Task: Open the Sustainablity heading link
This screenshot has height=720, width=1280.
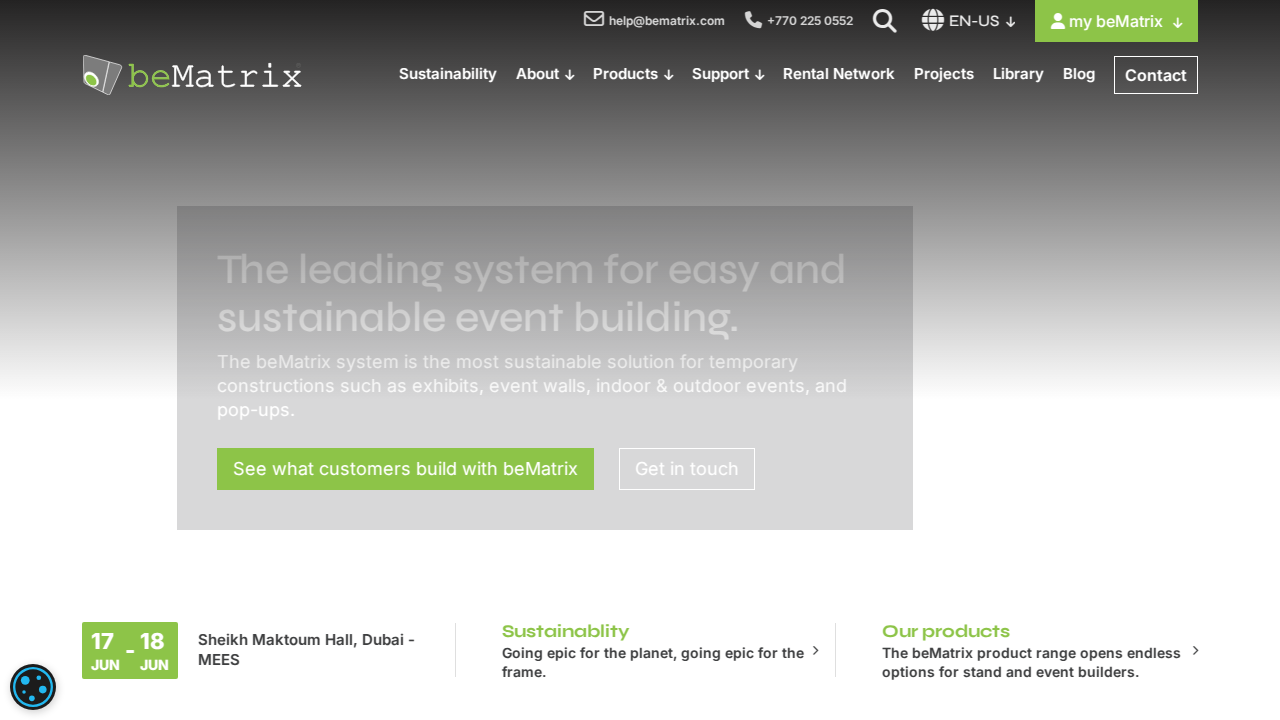Action: 565,631
